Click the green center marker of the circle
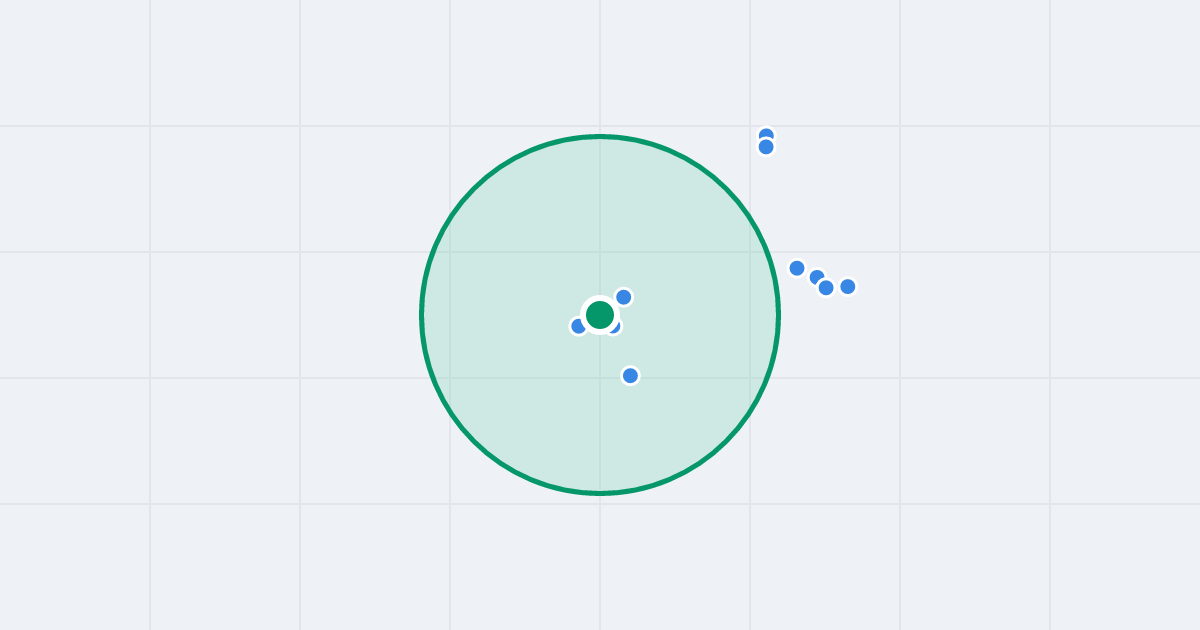 click(x=600, y=315)
